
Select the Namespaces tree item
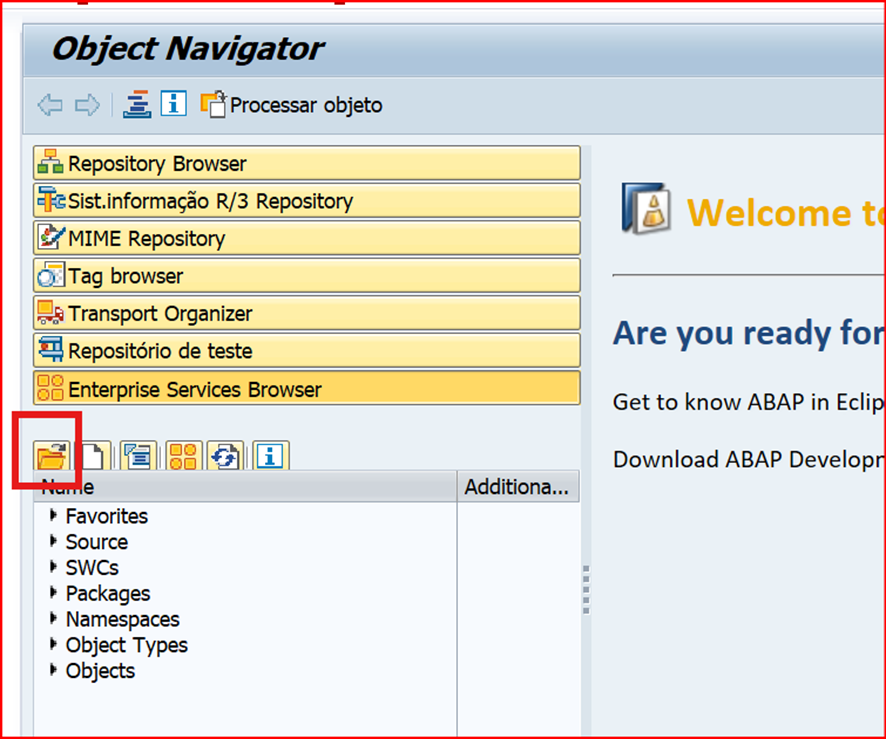click(x=122, y=619)
